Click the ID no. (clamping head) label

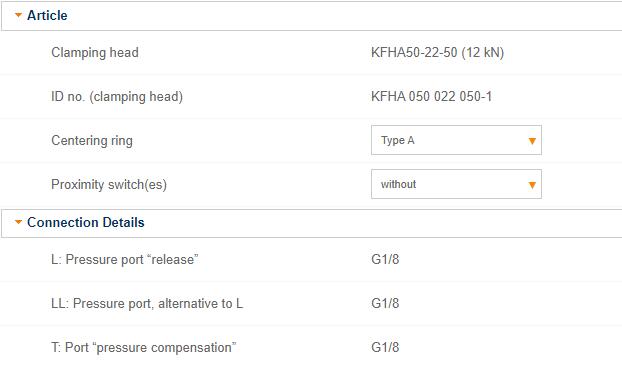click(117, 96)
